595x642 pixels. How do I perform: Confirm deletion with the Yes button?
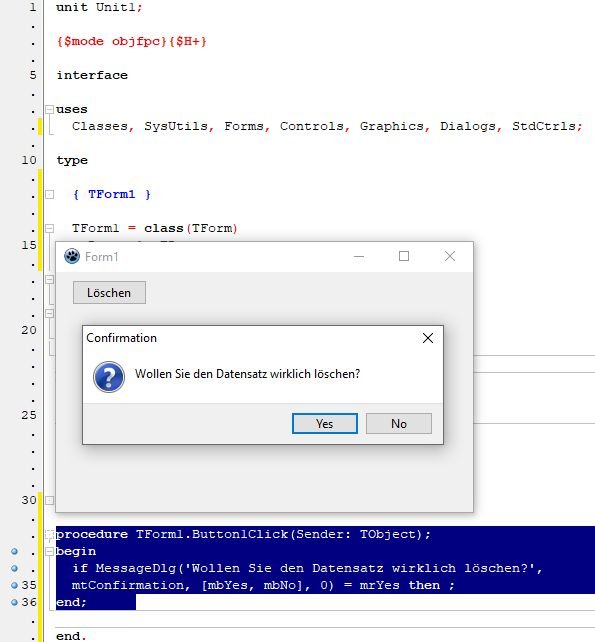[x=325, y=423]
